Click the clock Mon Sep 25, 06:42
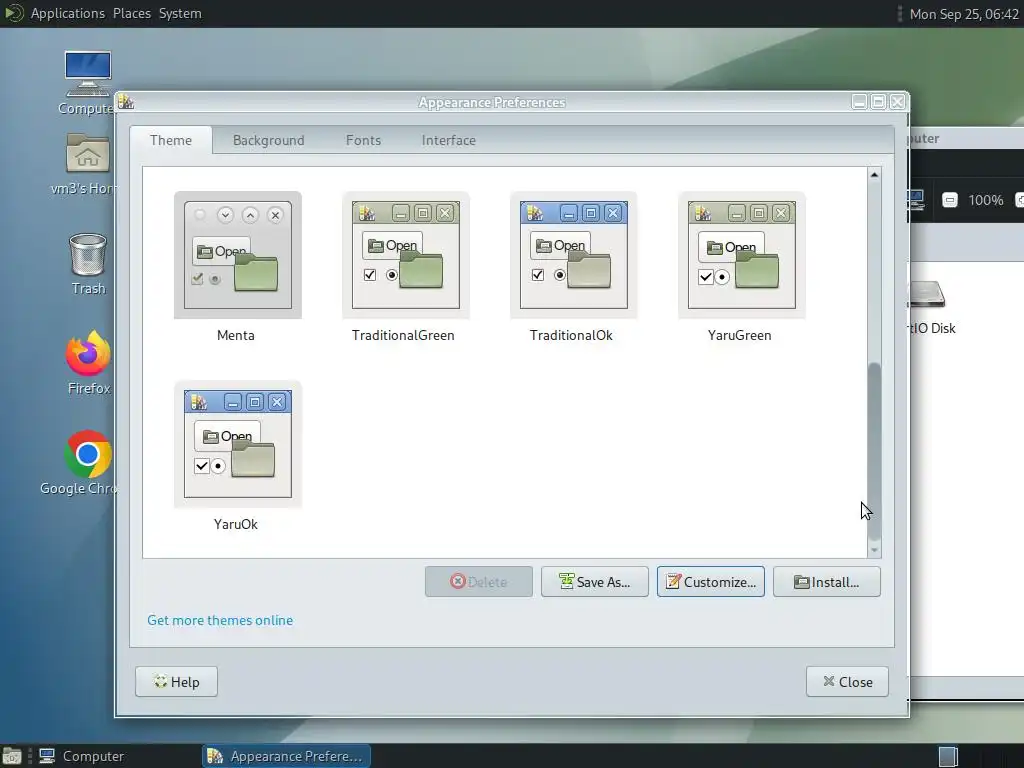Viewport: 1024px width, 768px height. 964,14
